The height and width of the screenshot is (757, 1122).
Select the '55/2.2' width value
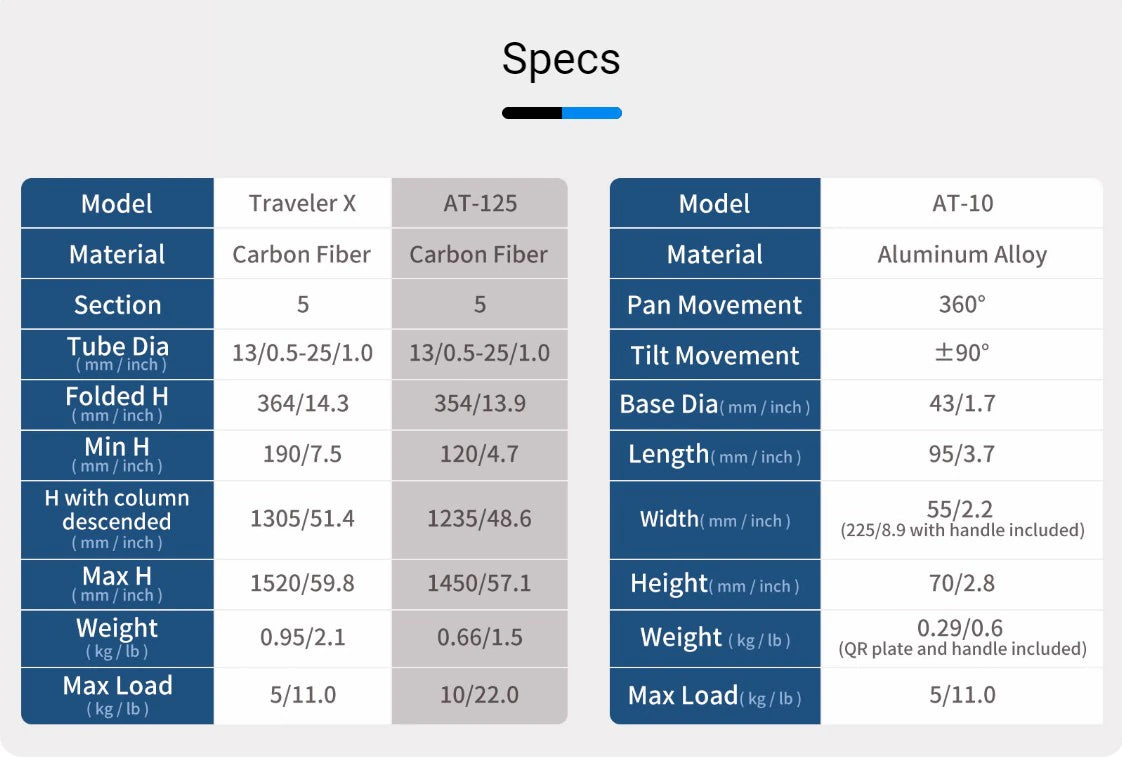960,509
